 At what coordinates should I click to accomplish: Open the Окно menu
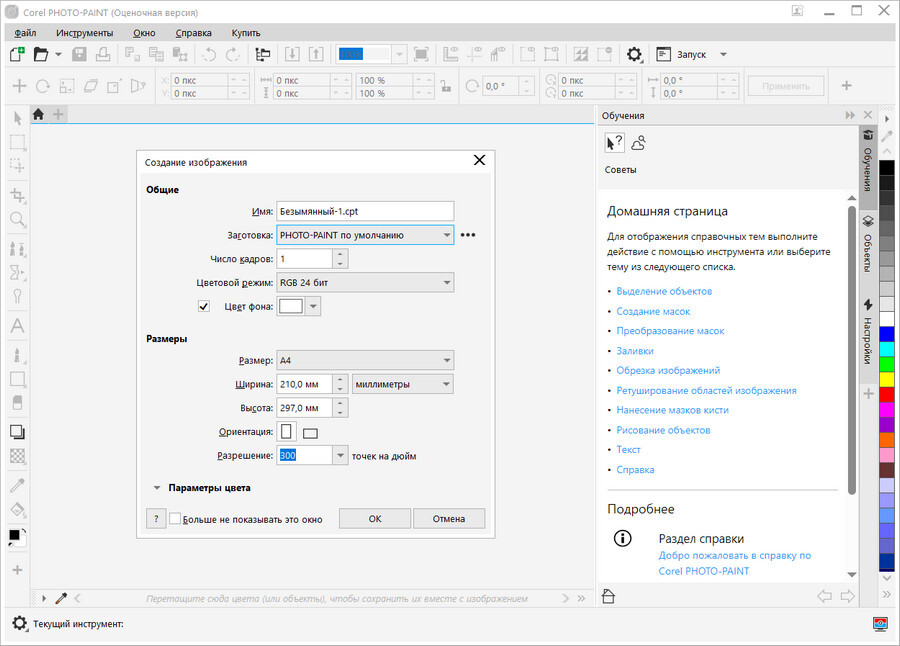[144, 33]
